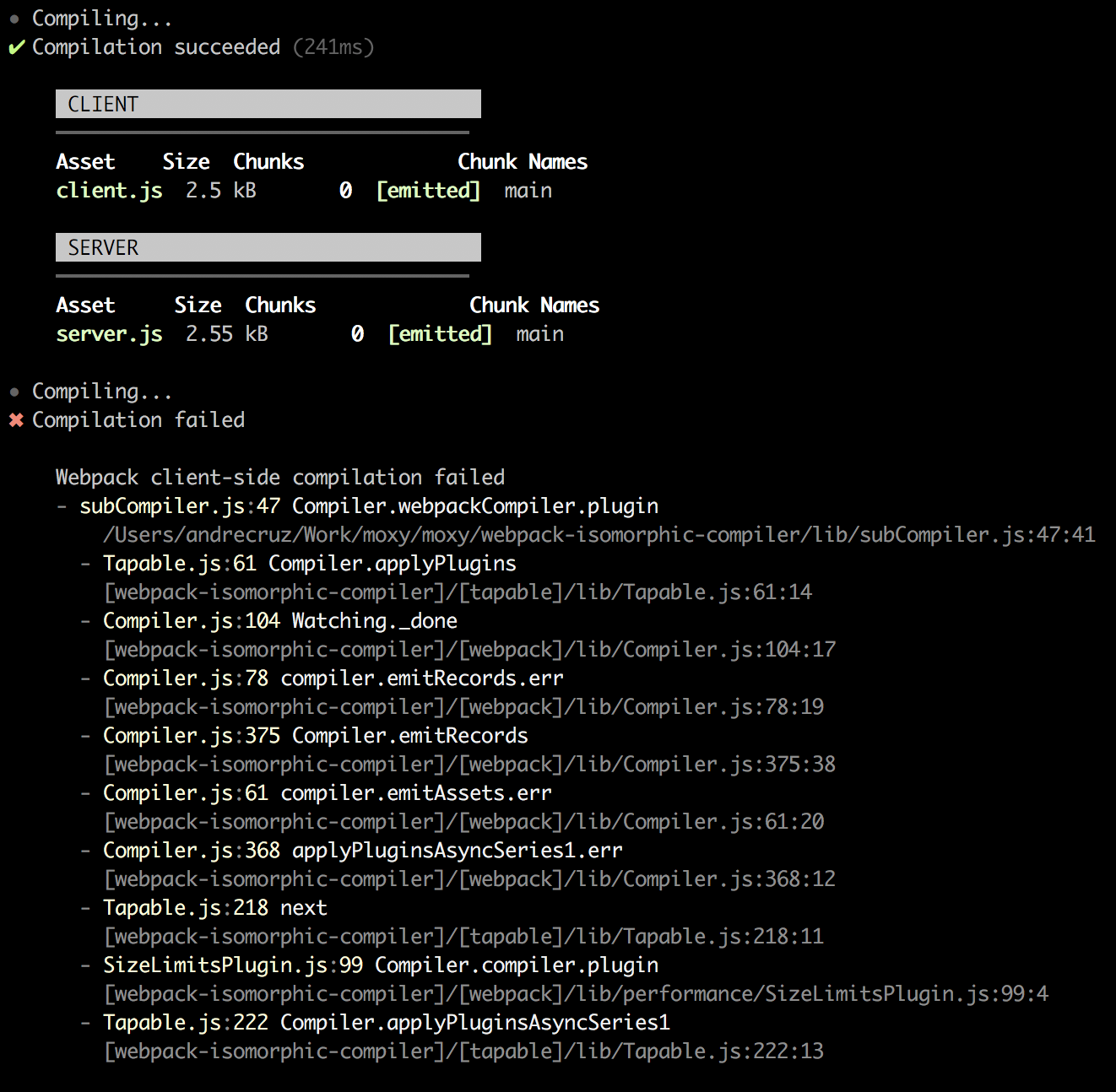
Task: Click 'main' chunk name in client.js row
Action: pos(528,191)
